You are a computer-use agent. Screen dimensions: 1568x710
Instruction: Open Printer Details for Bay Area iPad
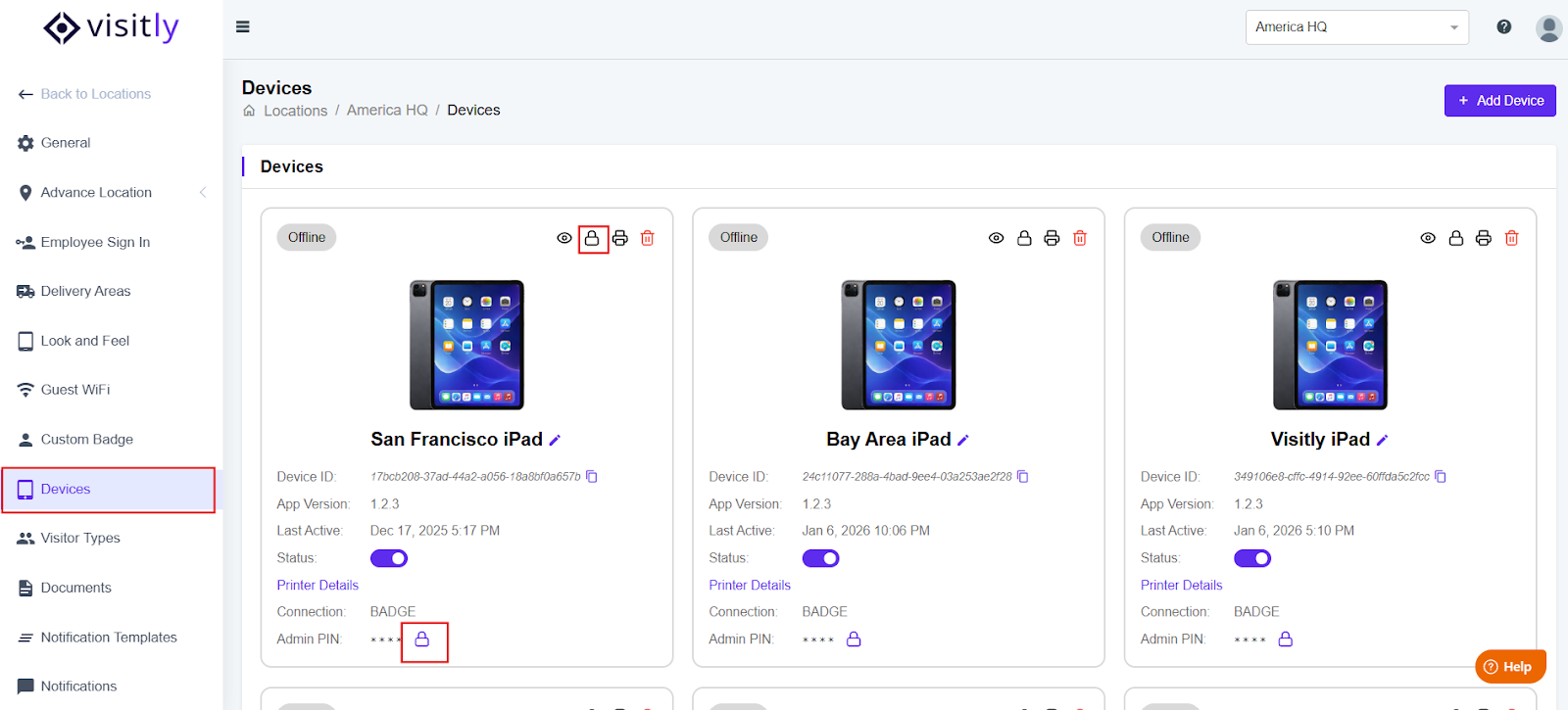[750, 586]
